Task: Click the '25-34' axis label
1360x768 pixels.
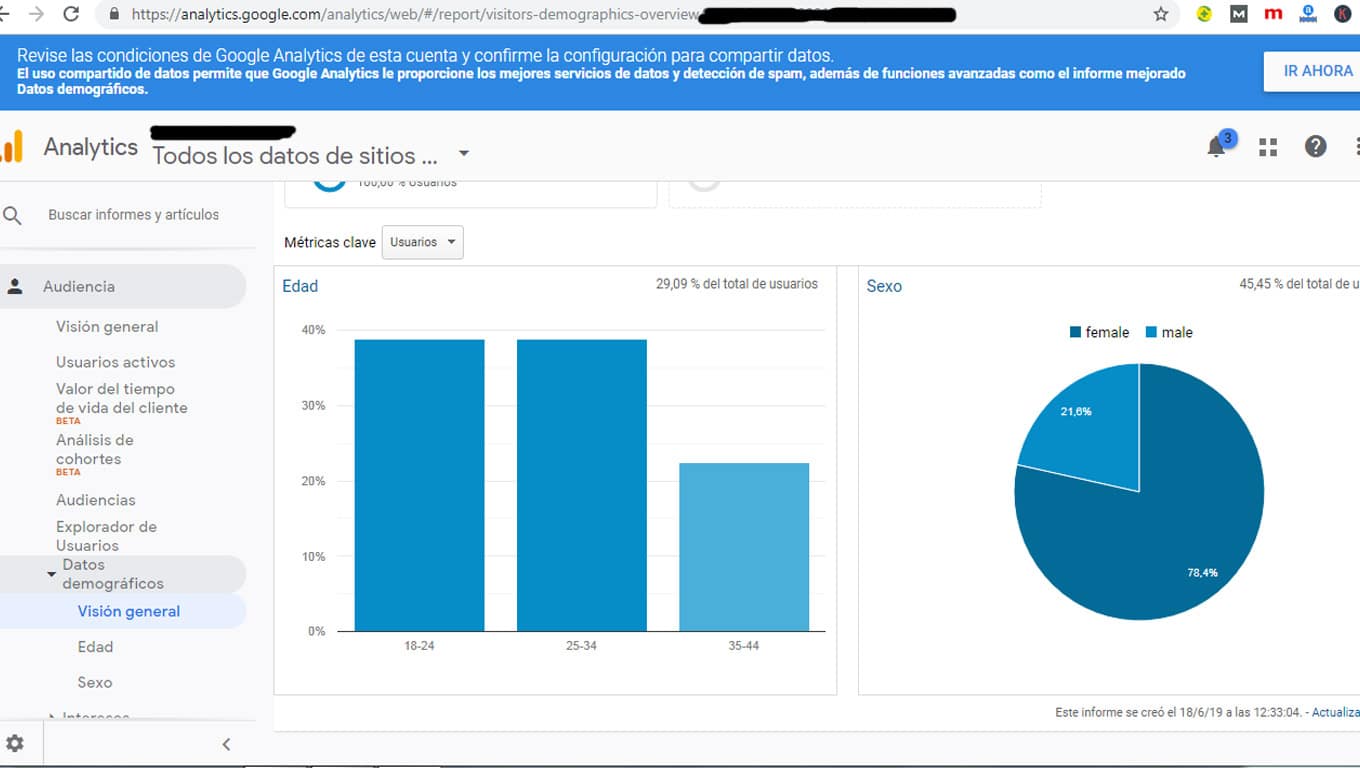Action: click(x=581, y=646)
